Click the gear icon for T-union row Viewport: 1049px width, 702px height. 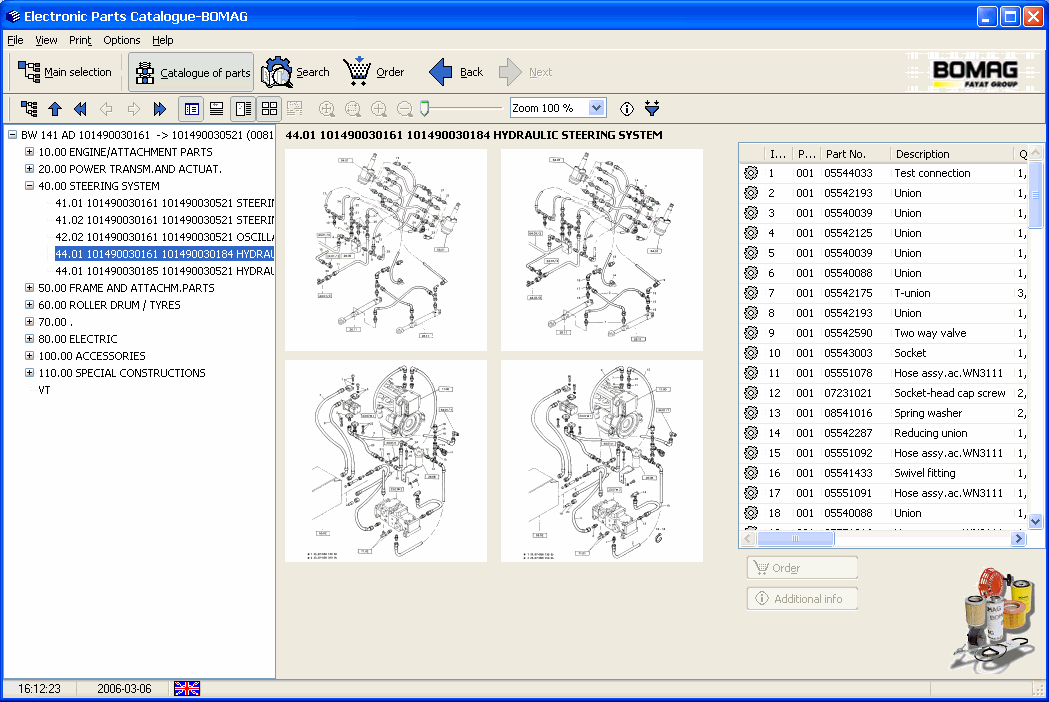[751, 293]
